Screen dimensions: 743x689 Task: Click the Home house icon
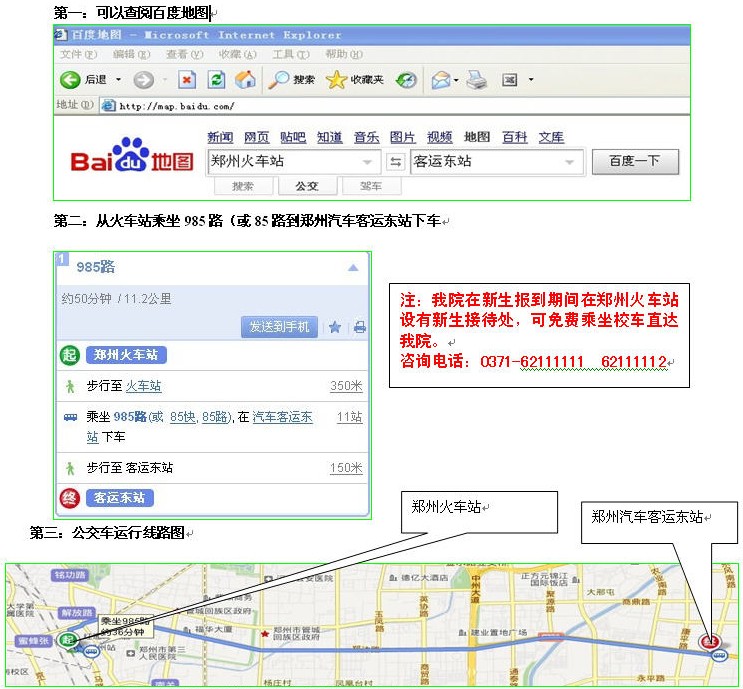point(245,80)
